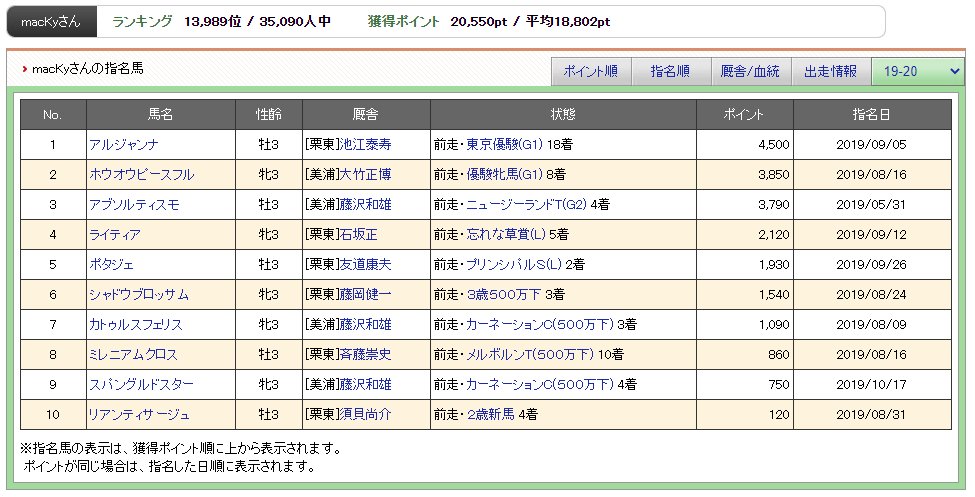Open trainer 藤沢和雄 in アブソルティスモ row
975x497 pixels.
coord(366,205)
